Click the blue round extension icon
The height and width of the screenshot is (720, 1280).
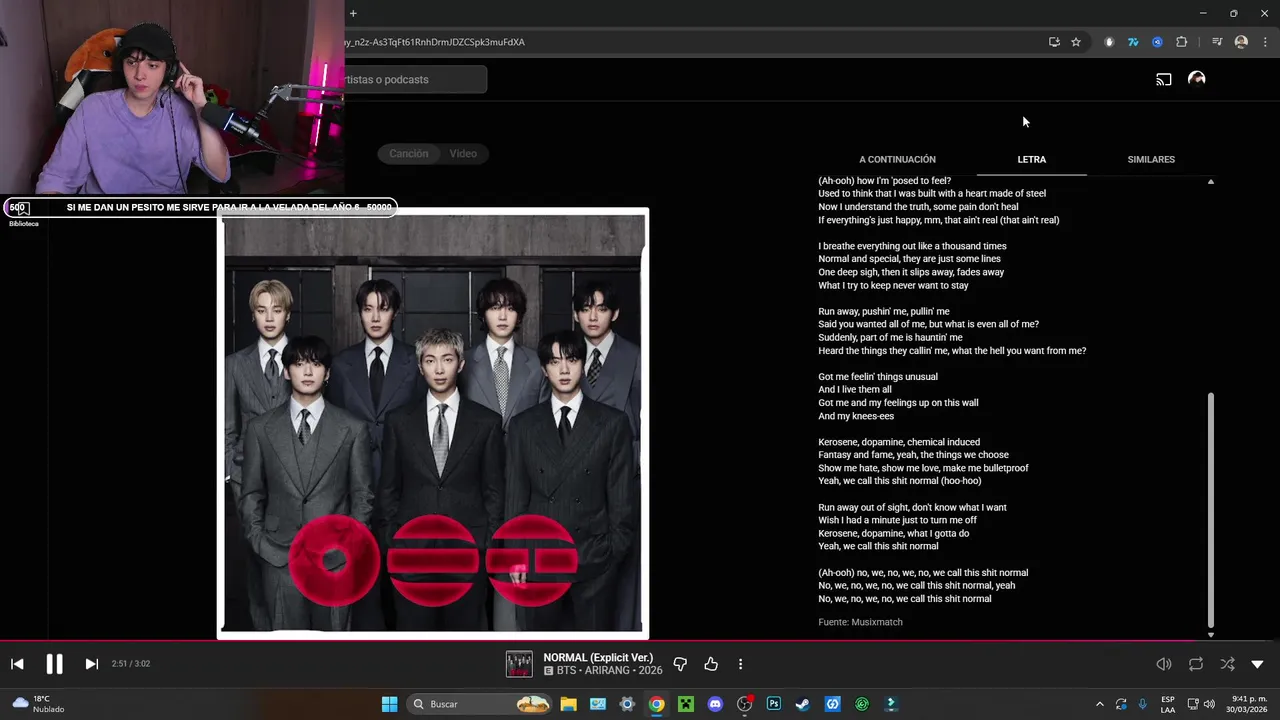(1157, 42)
